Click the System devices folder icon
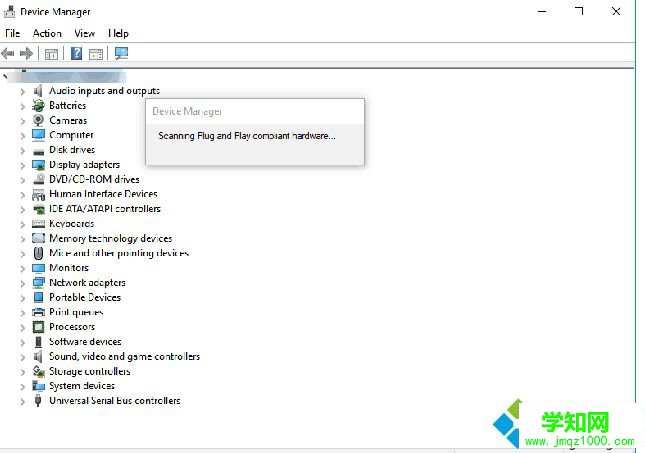The image size is (646, 453). click(x=39, y=386)
